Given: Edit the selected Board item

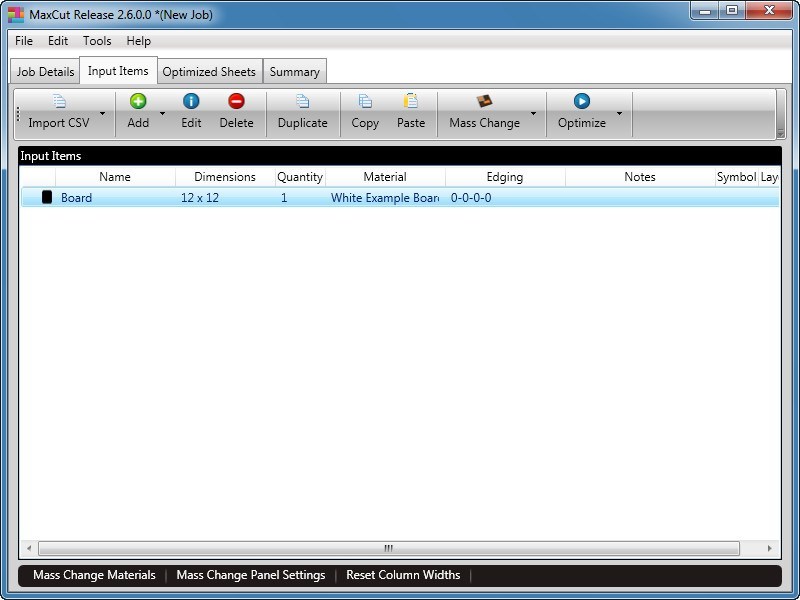Looking at the screenshot, I should [190, 110].
